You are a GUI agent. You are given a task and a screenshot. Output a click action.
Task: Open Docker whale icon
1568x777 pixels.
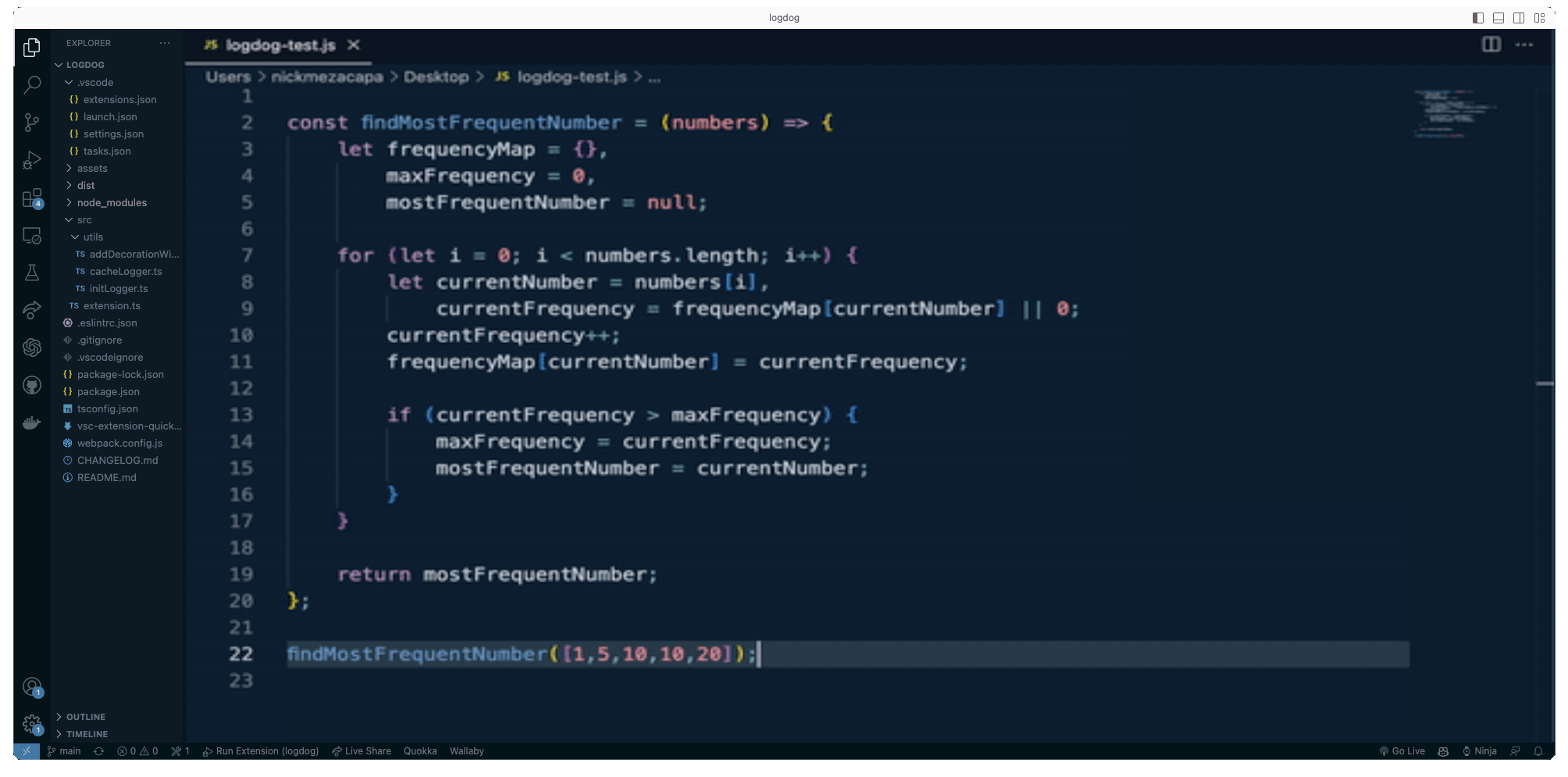click(32, 422)
